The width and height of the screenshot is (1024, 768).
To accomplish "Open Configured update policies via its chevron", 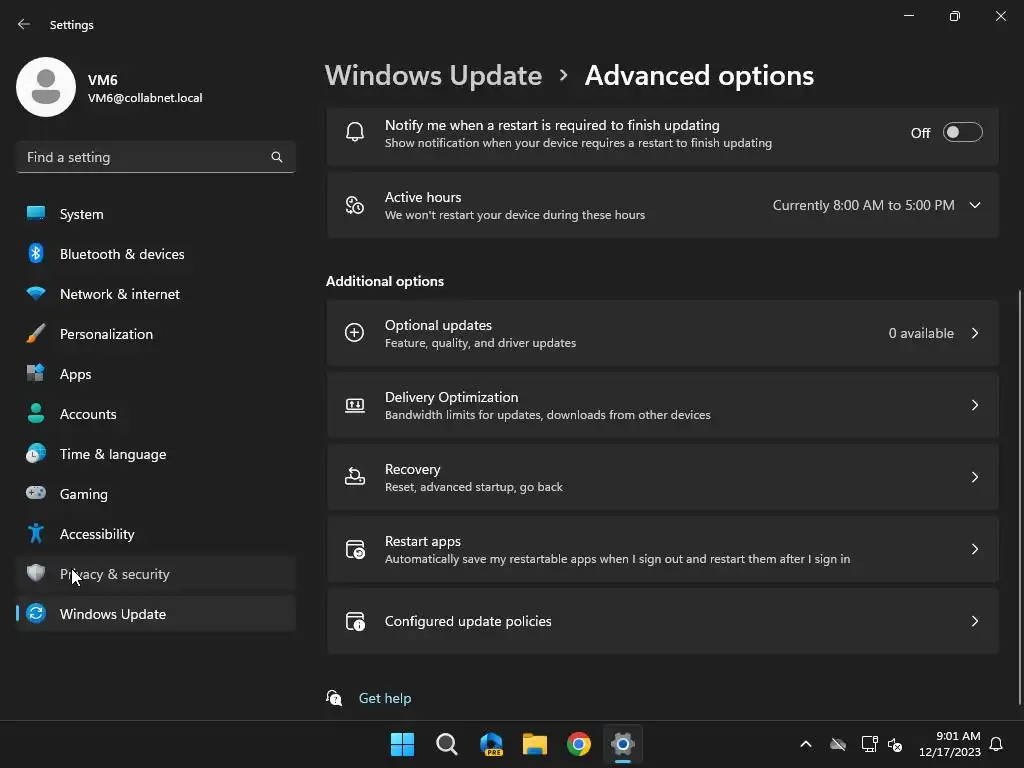I will point(974,621).
